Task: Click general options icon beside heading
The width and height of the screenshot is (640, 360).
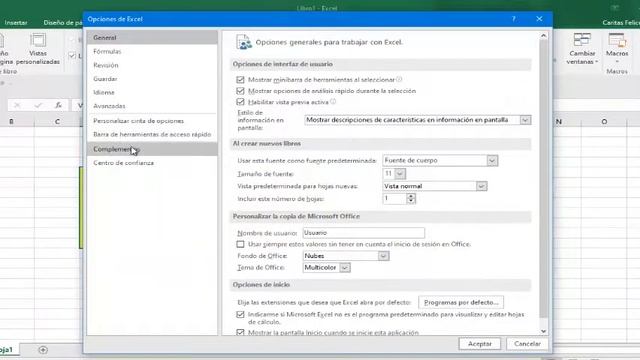Action: click(x=244, y=42)
